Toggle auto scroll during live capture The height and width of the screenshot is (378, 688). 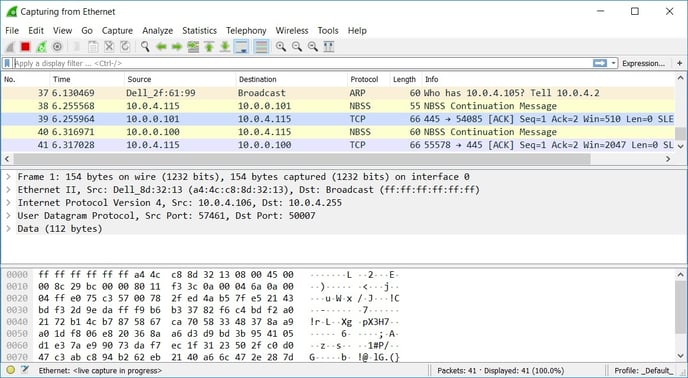[241, 47]
